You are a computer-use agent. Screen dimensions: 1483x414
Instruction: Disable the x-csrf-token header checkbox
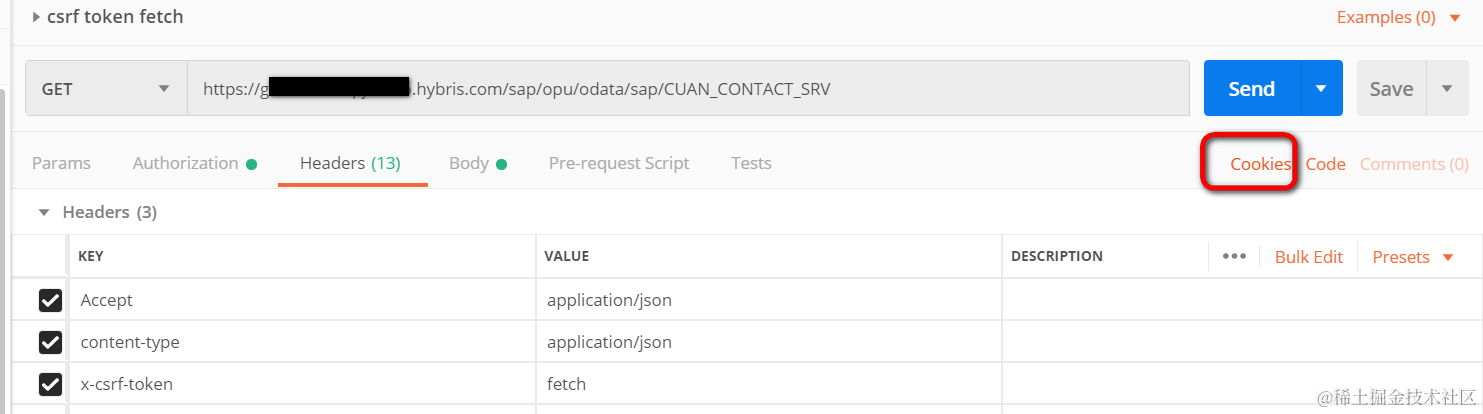click(50, 384)
